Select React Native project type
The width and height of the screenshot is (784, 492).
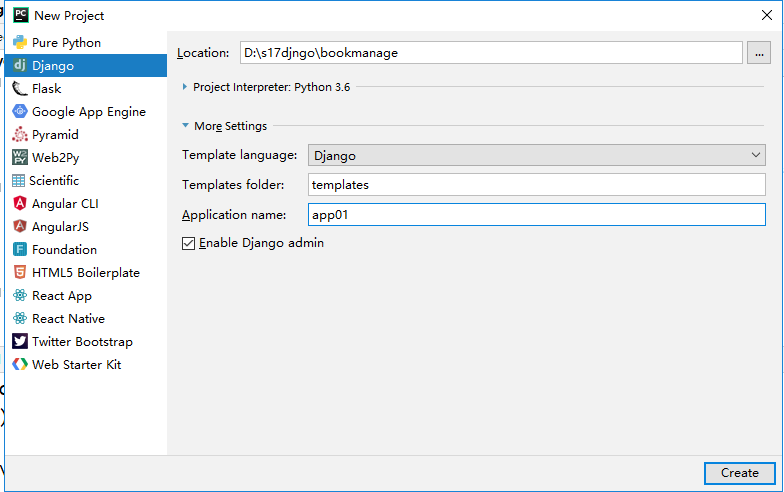86,318
